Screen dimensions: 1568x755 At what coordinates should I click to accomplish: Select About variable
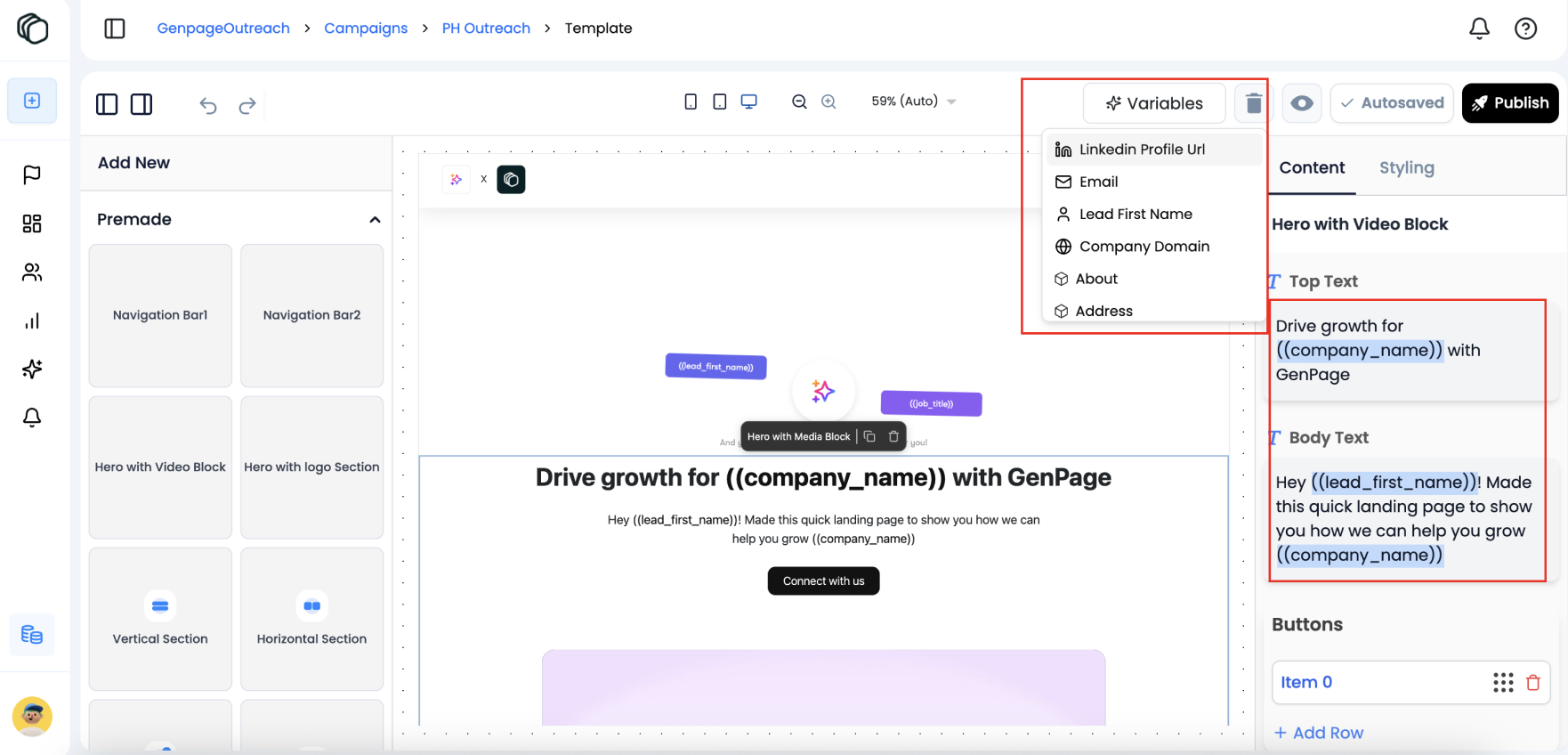[1154, 279]
